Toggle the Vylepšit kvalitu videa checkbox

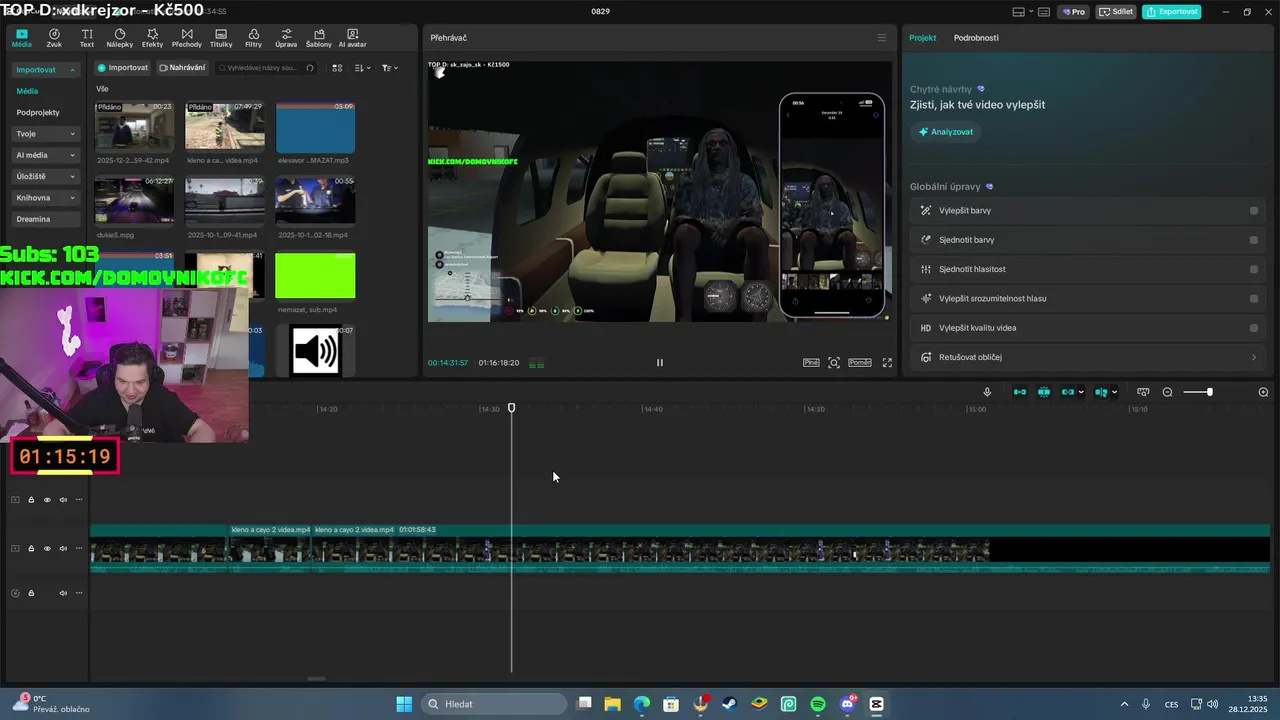coord(1254,328)
